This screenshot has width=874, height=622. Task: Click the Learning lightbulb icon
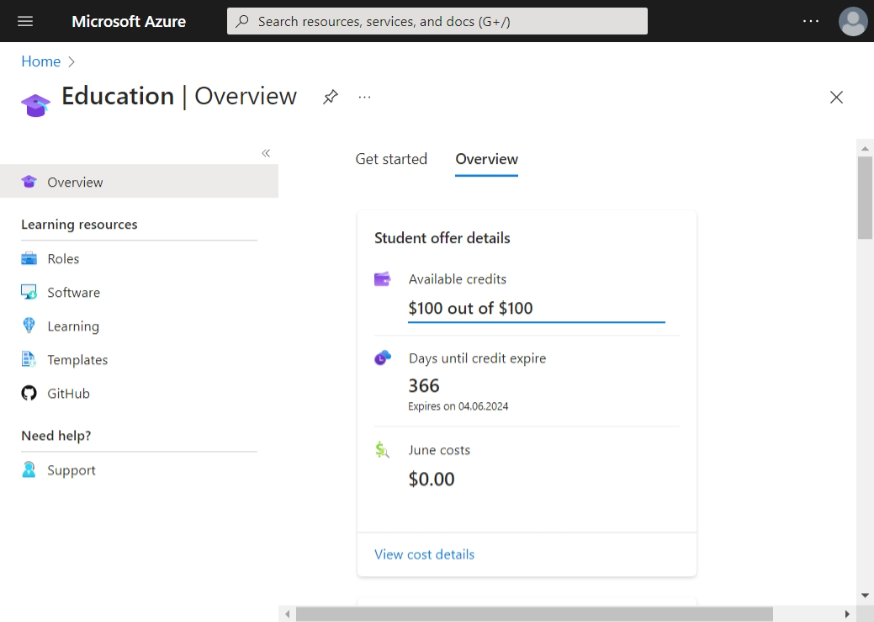coord(29,325)
